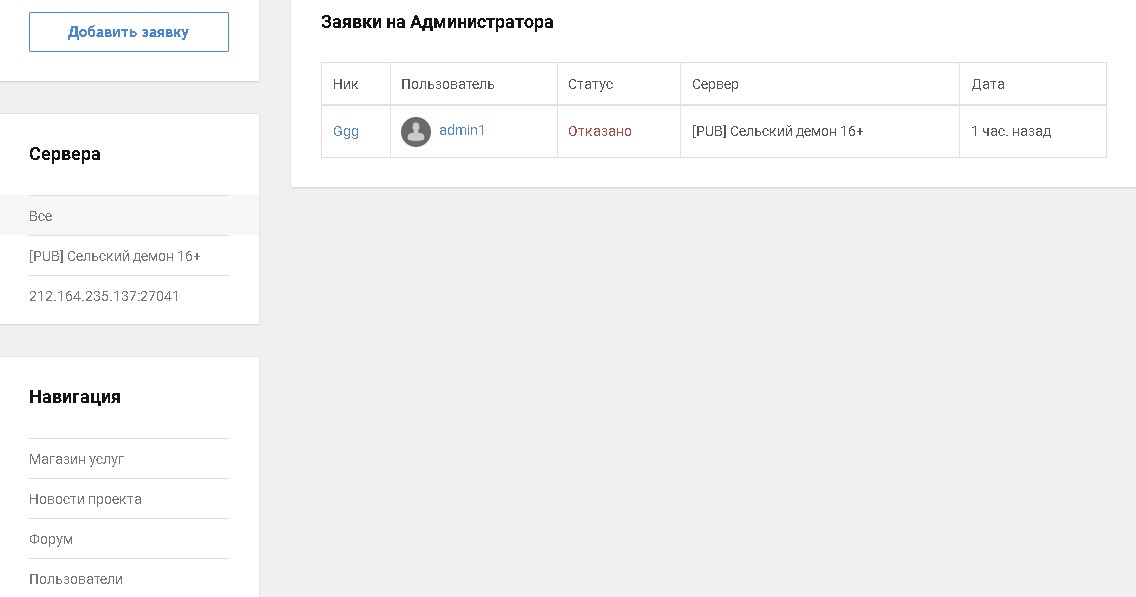Image resolution: width=1136 pixels, height=597 pixels.
Task: Open the application with nick "Ggg"
Action: coord(346,131)
